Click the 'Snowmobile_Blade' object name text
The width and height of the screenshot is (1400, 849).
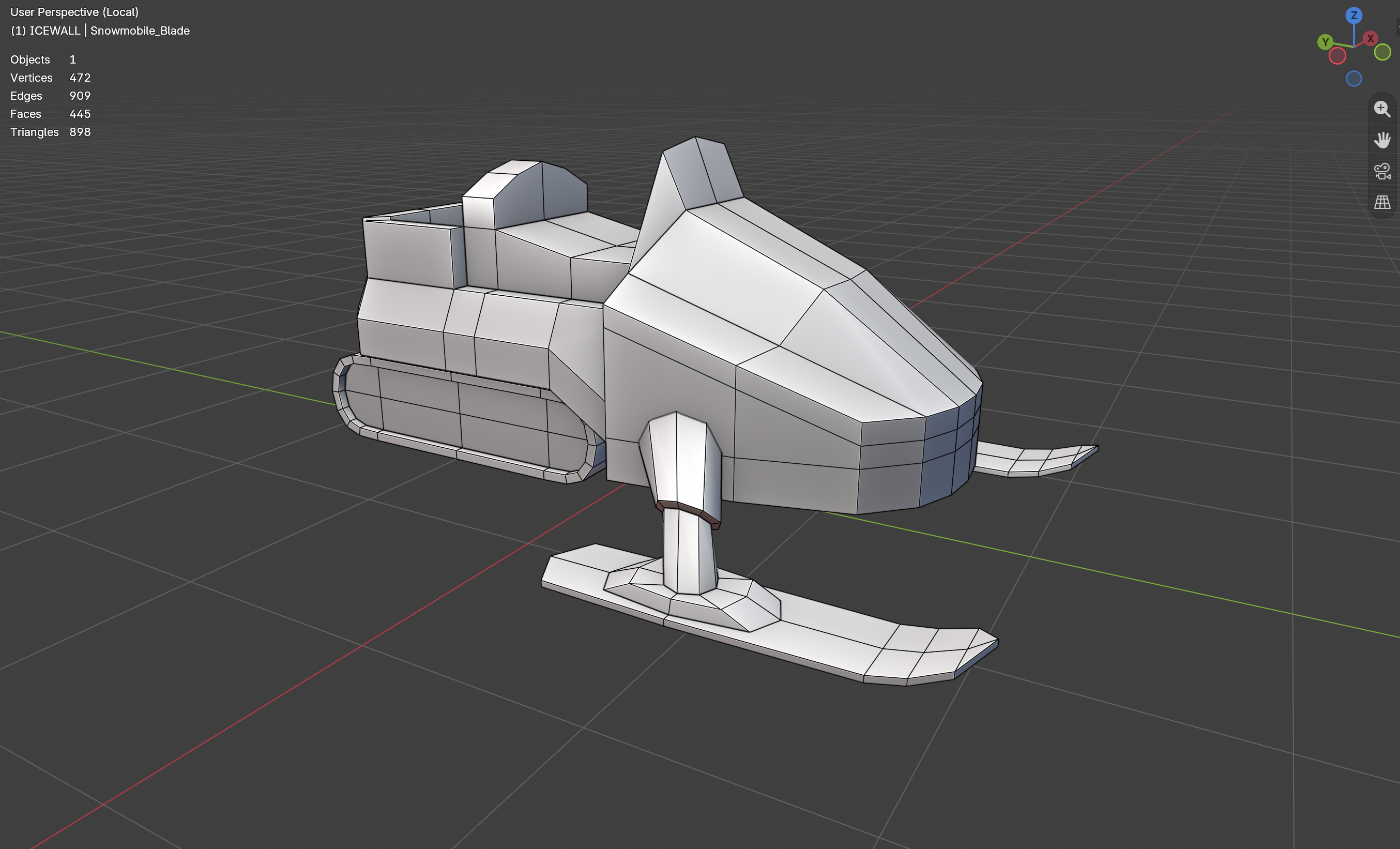(140, 31)
